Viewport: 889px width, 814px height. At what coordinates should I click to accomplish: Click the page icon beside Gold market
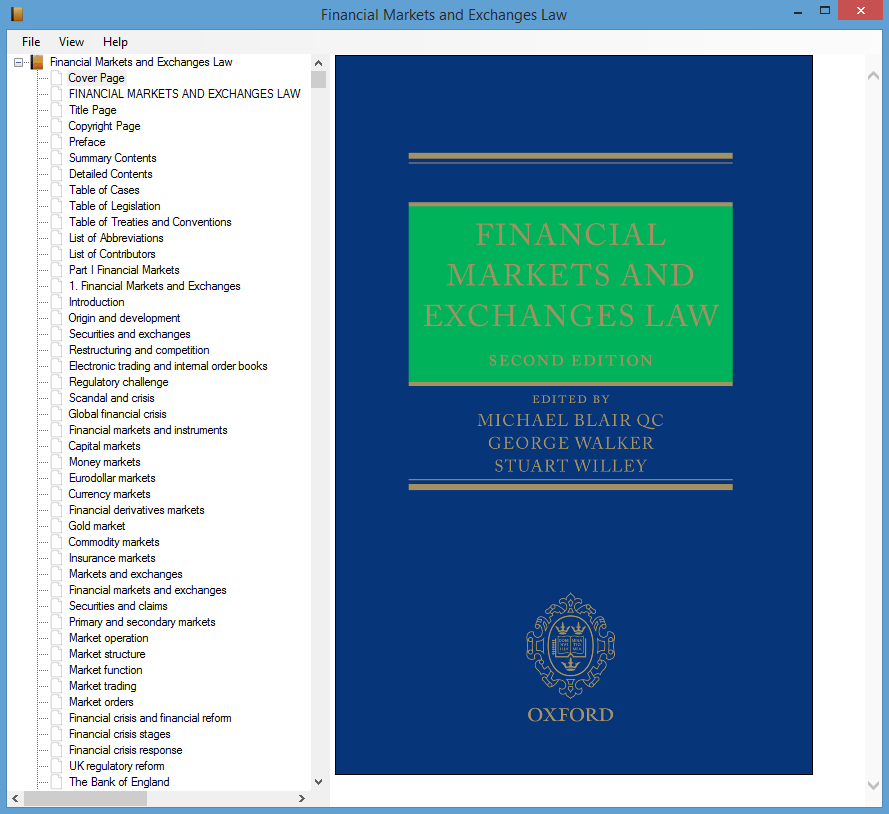pyautogui.click(x=57, y=526)
